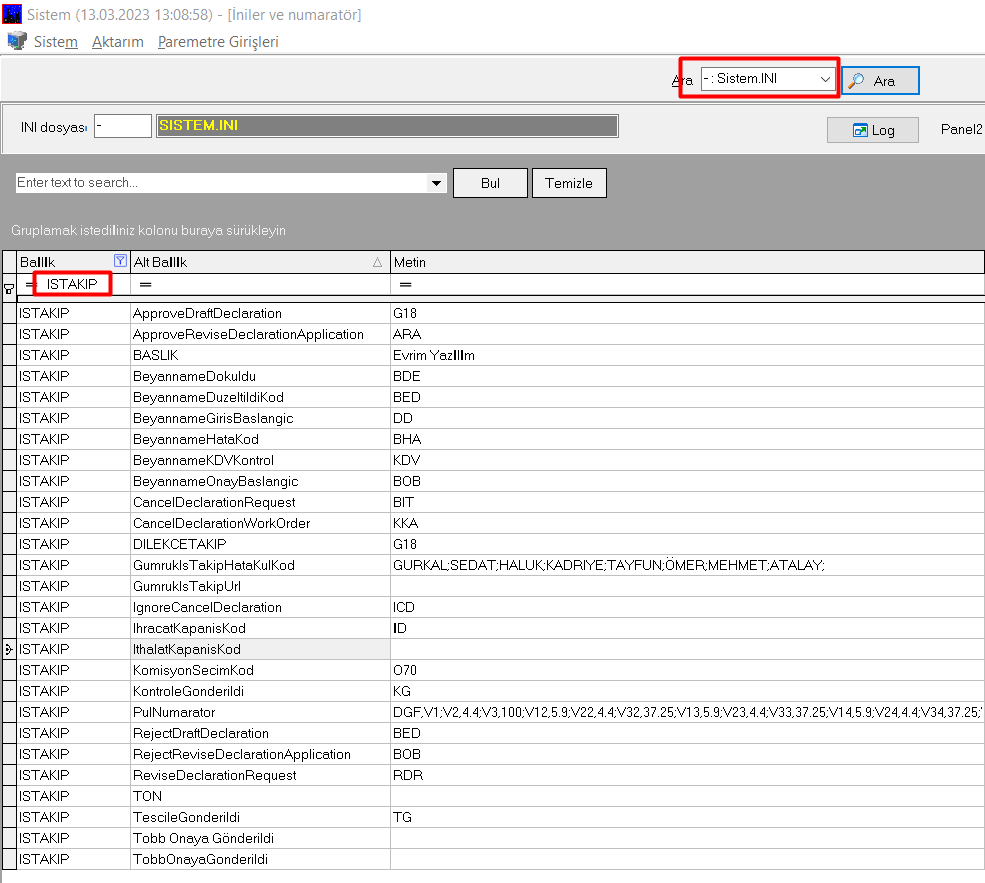Click the filter icon on Başlık column
This screenshot has height=883, width=985.
120,261
